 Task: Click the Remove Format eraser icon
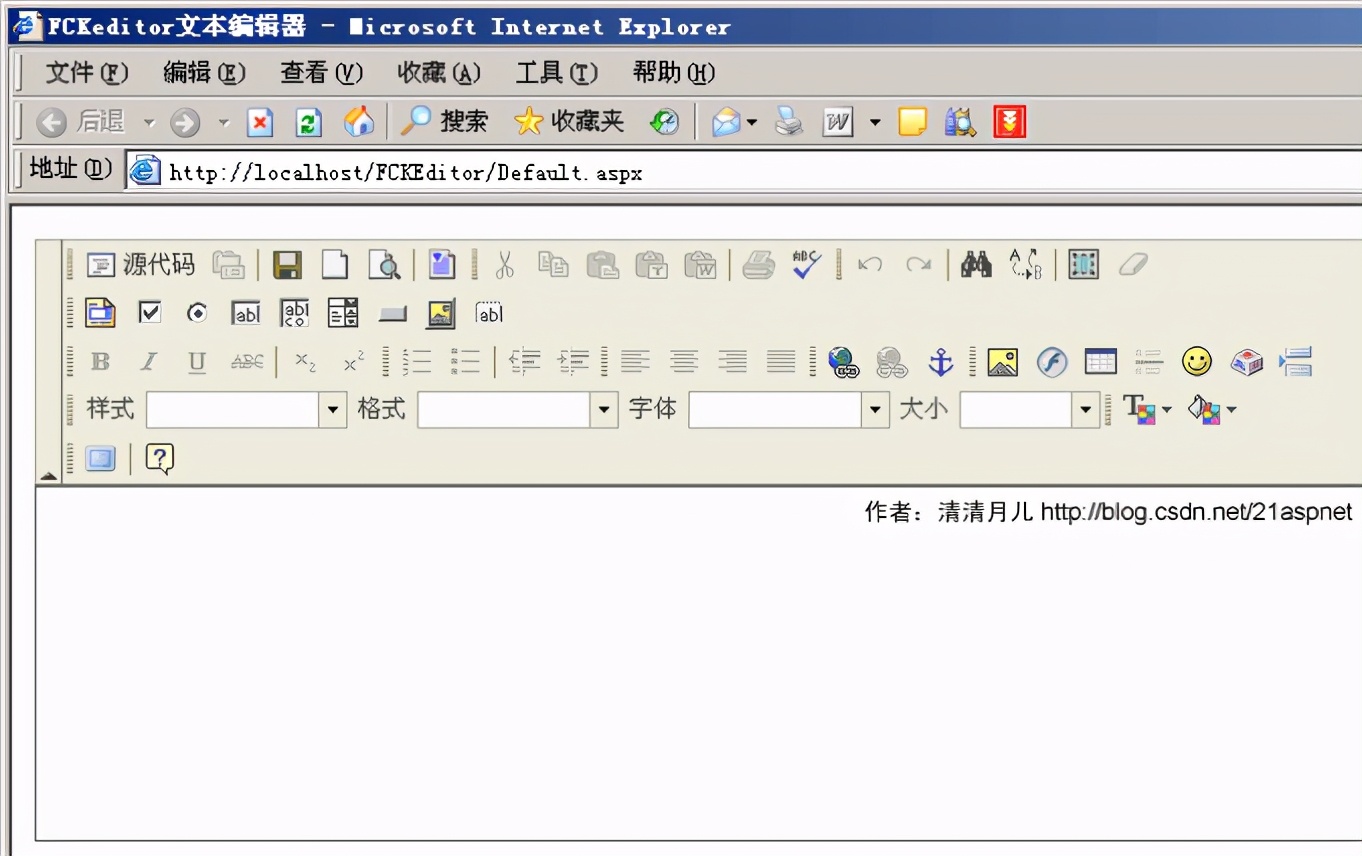click(x=1132, y=265)
